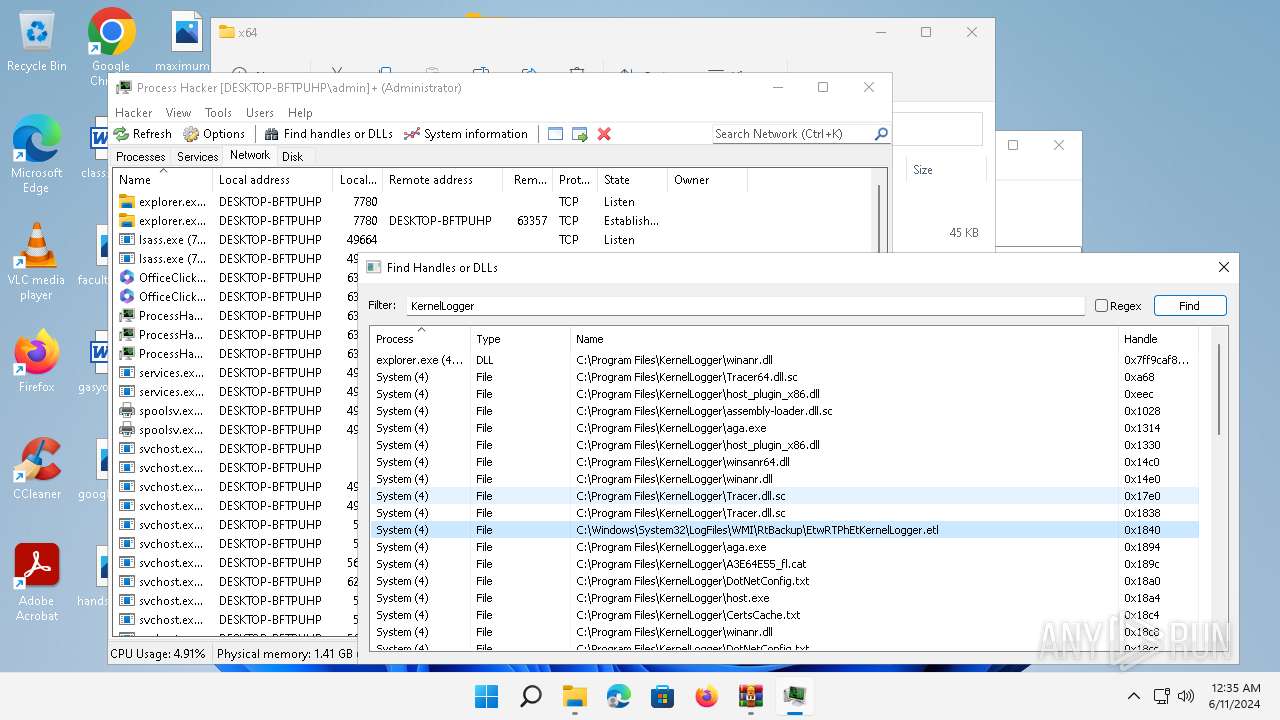Open Adobe Acrobat desktop shortcut
1280x720 pixels.
pos(37,583)
